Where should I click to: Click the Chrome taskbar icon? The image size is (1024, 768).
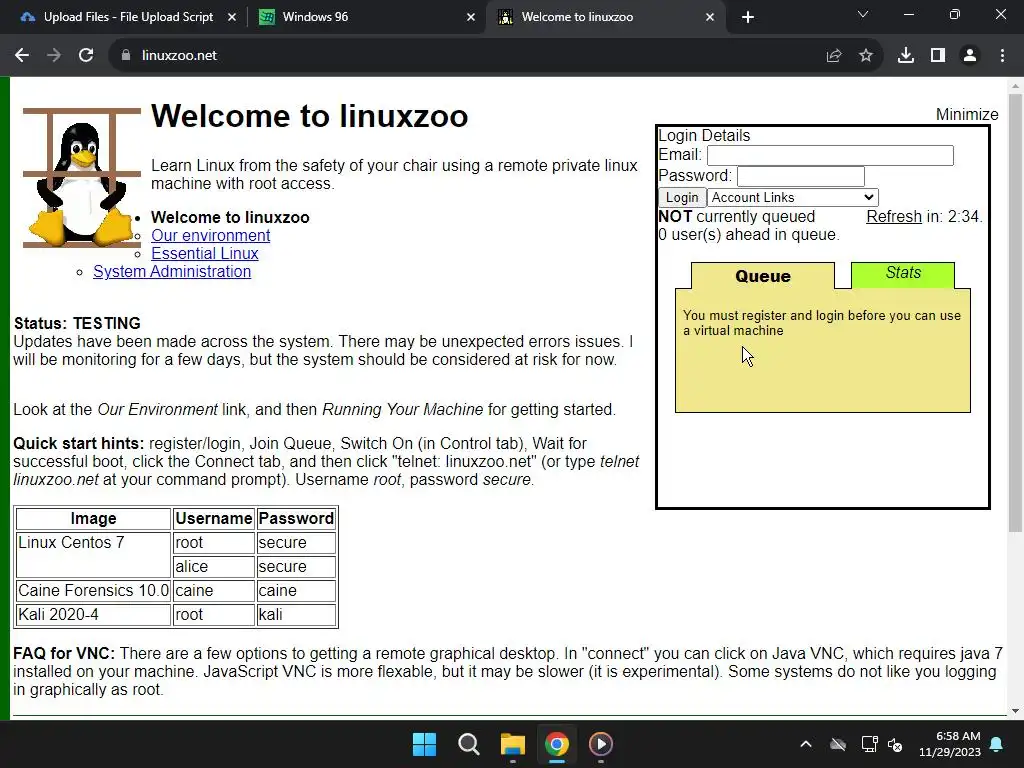[x=556, y=744]
